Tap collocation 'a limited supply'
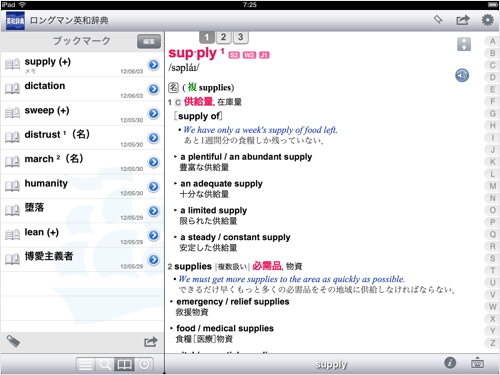500x375 pixels. tap(214, 210)
